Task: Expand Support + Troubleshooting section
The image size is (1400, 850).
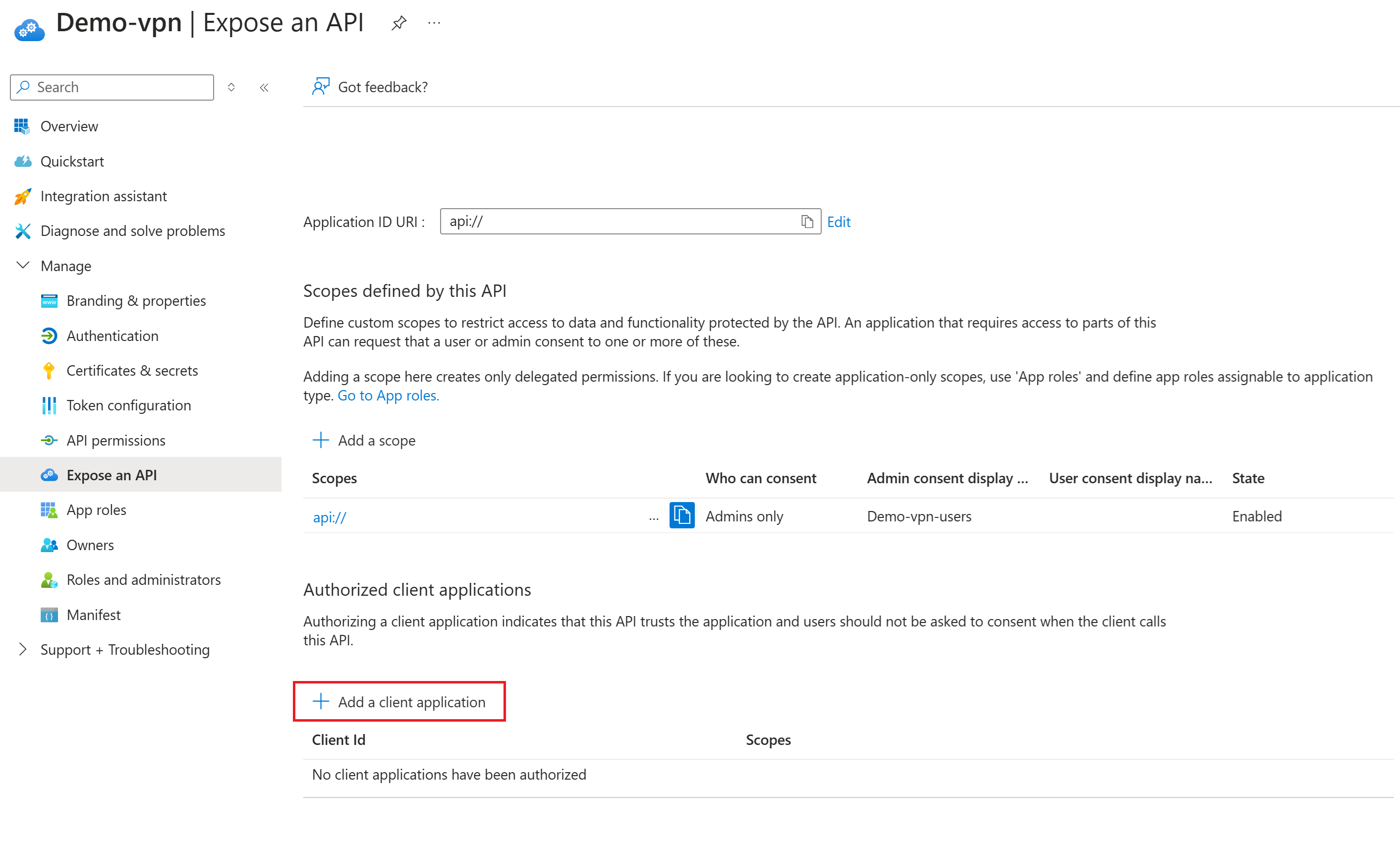Action: click(23, 649)
